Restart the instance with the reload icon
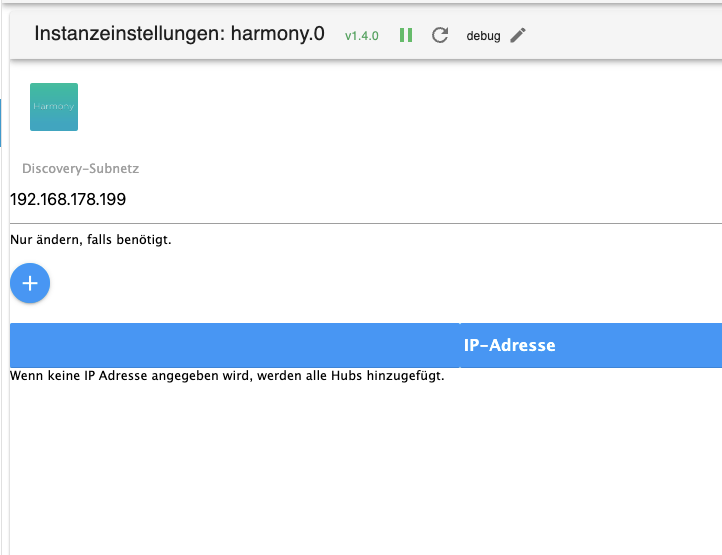 tap(440, 35)
